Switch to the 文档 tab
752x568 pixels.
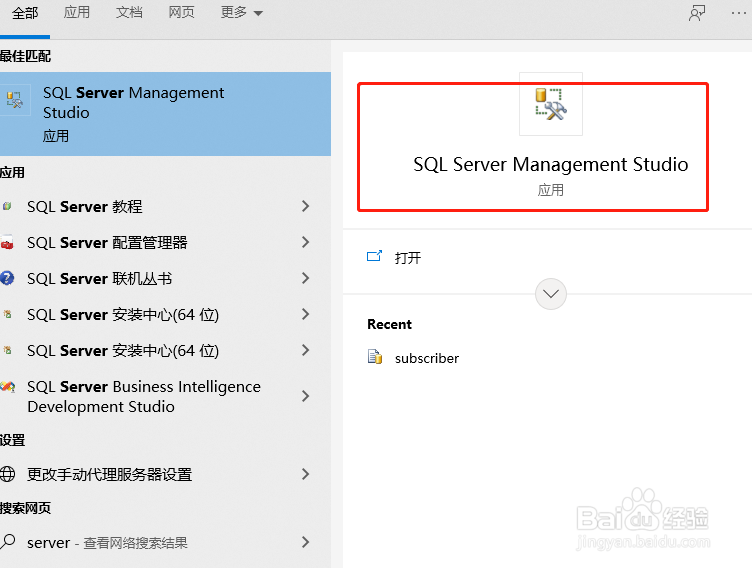(x=129, y=13)
